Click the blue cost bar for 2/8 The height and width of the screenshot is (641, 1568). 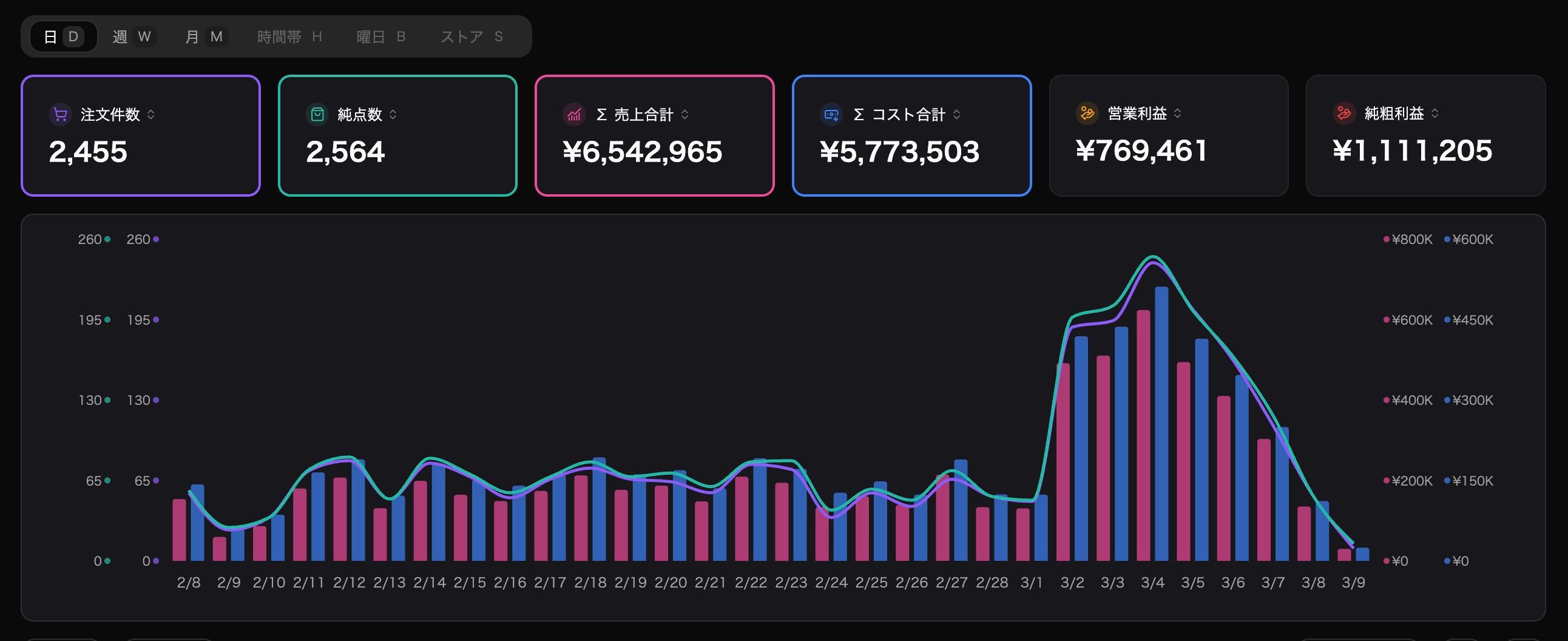coord(197,523)
